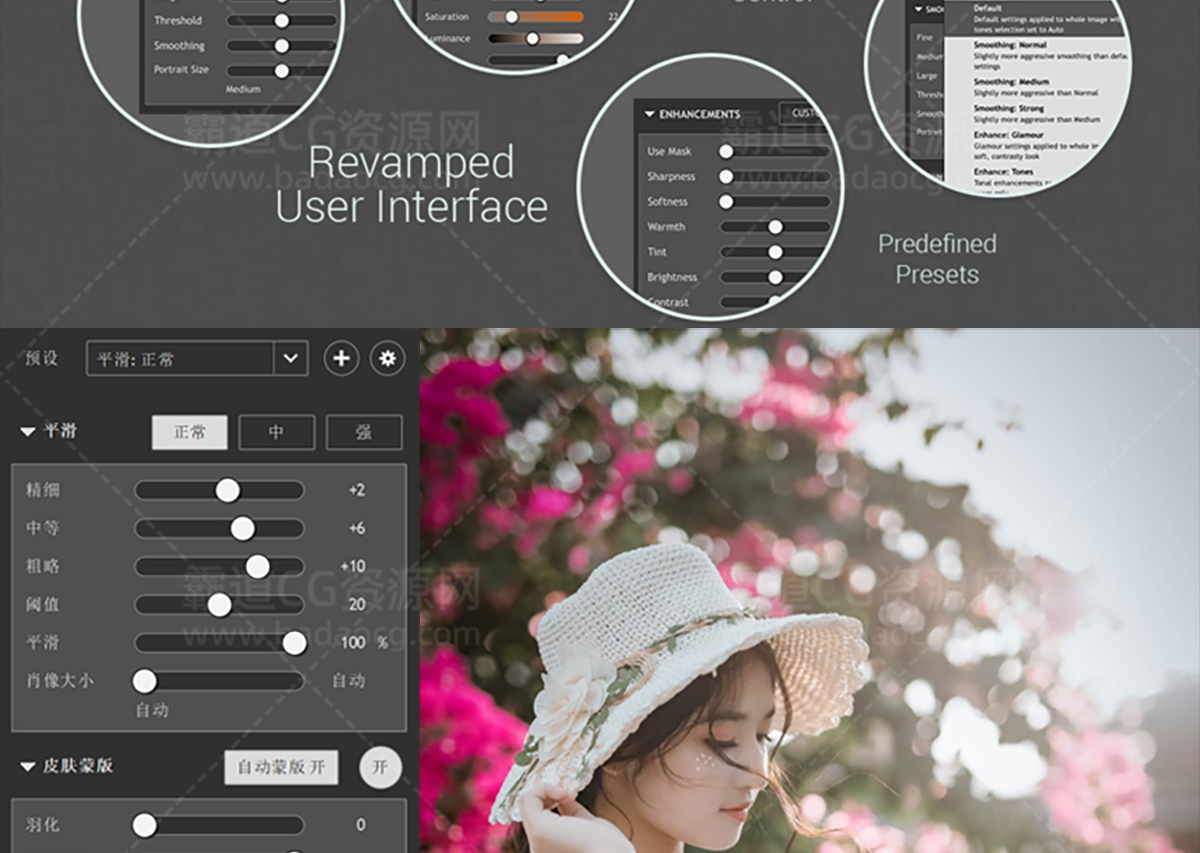The image size is (1200, 853).
Task: Click the 精细 value +2
Action: (x=357, y=490)
